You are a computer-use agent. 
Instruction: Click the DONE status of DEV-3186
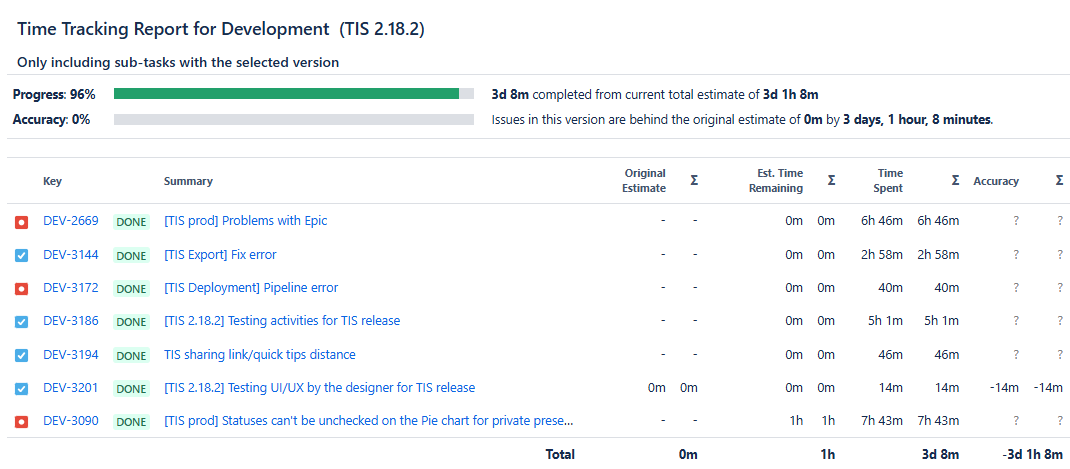pos(131,322)
